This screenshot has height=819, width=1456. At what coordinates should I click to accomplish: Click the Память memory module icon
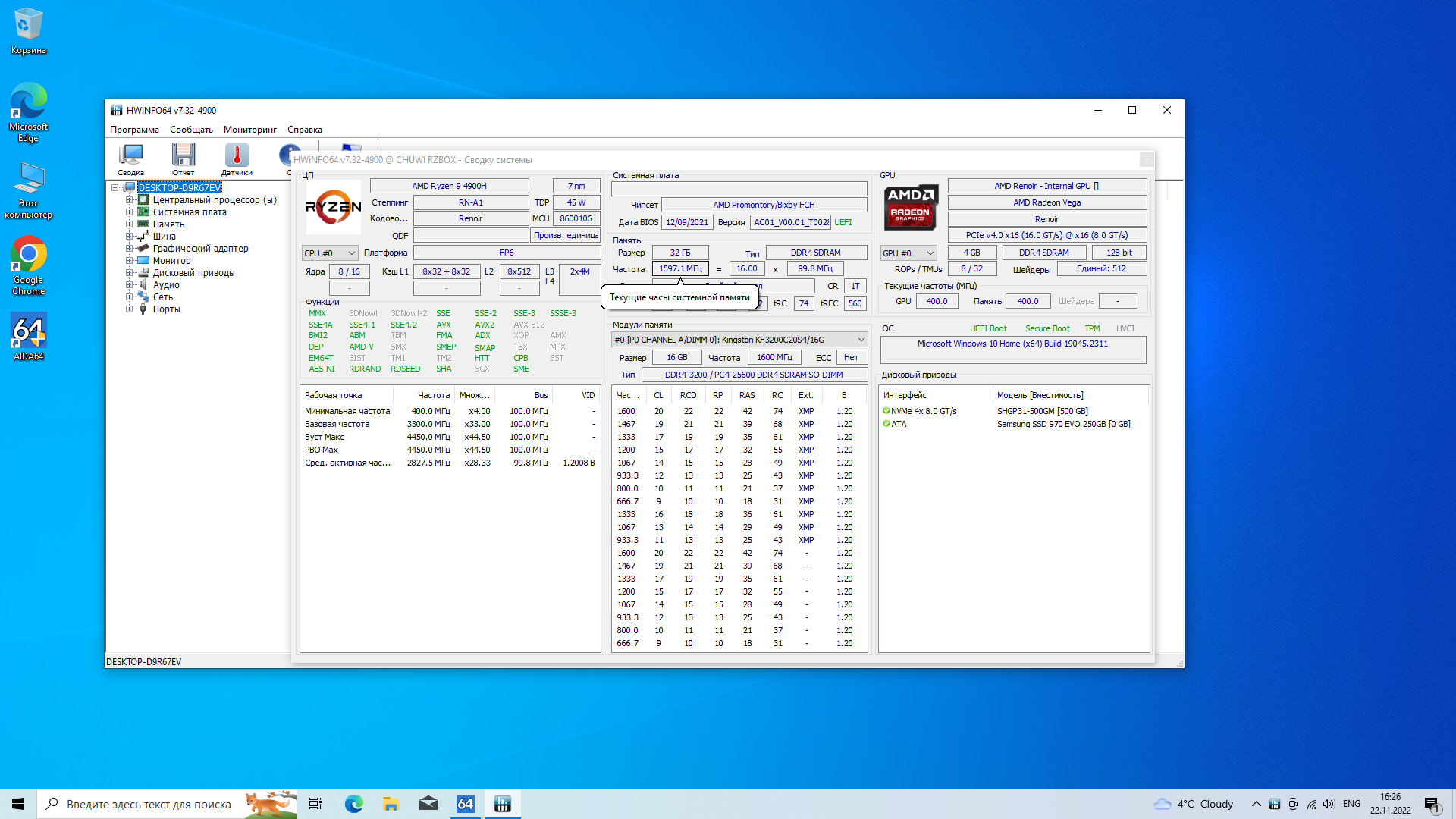click(x=143, y=224)
